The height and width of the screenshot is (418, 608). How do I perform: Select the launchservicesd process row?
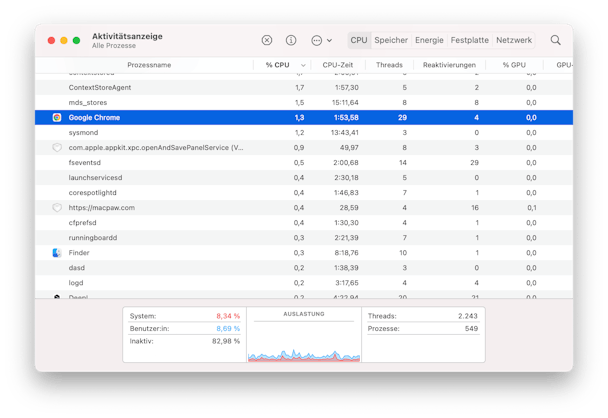click(304, 178)
